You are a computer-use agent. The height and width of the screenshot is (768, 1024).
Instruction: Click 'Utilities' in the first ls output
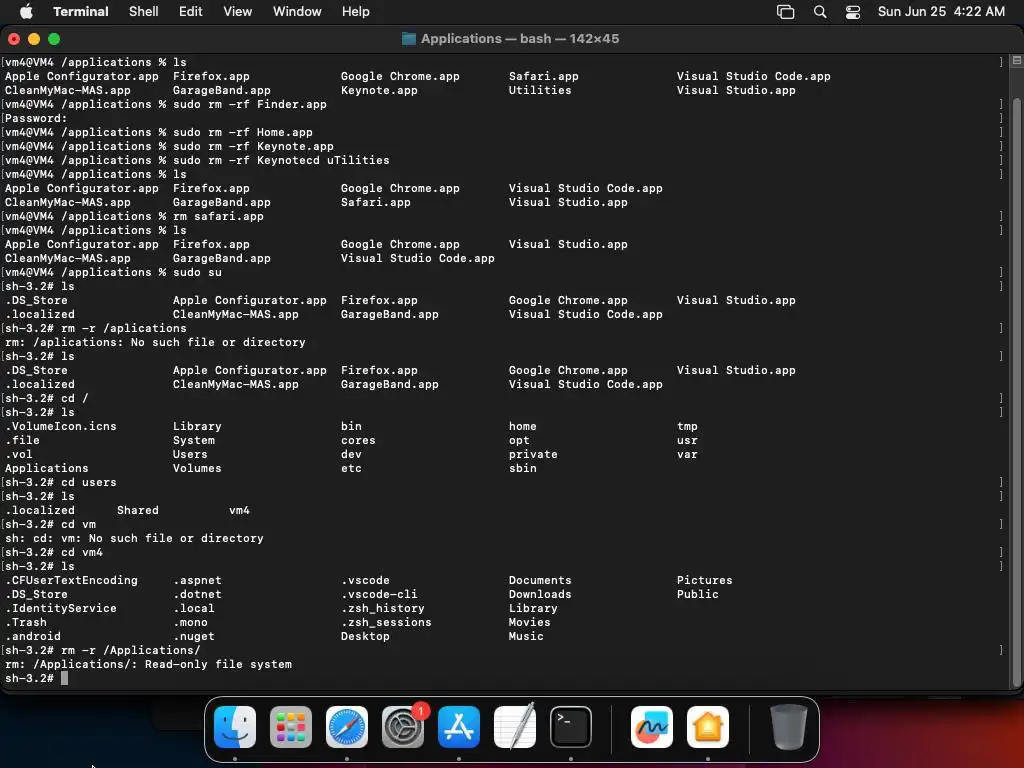pyautogui.click(x=540, y=90)
